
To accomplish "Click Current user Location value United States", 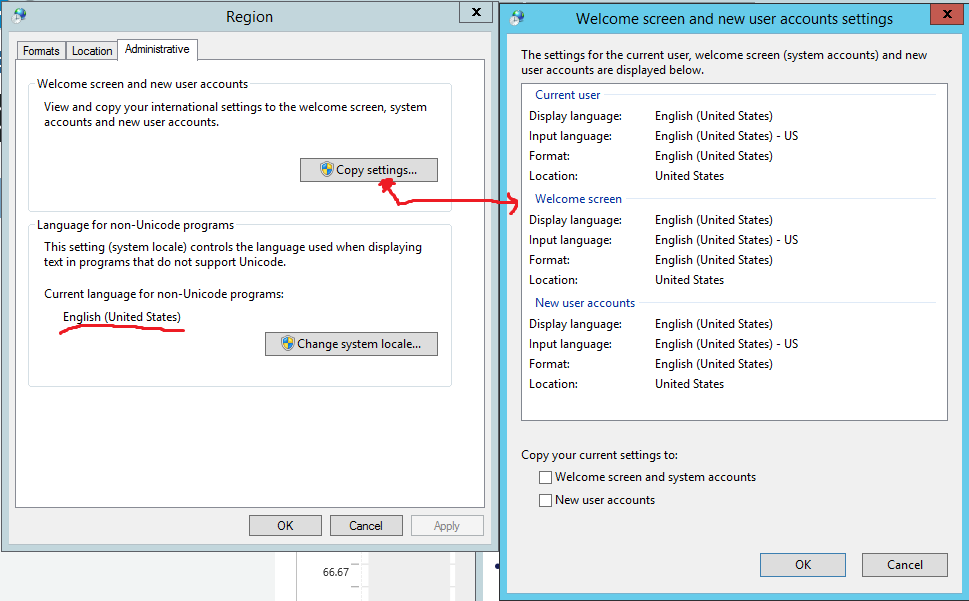I will [689, 176].
